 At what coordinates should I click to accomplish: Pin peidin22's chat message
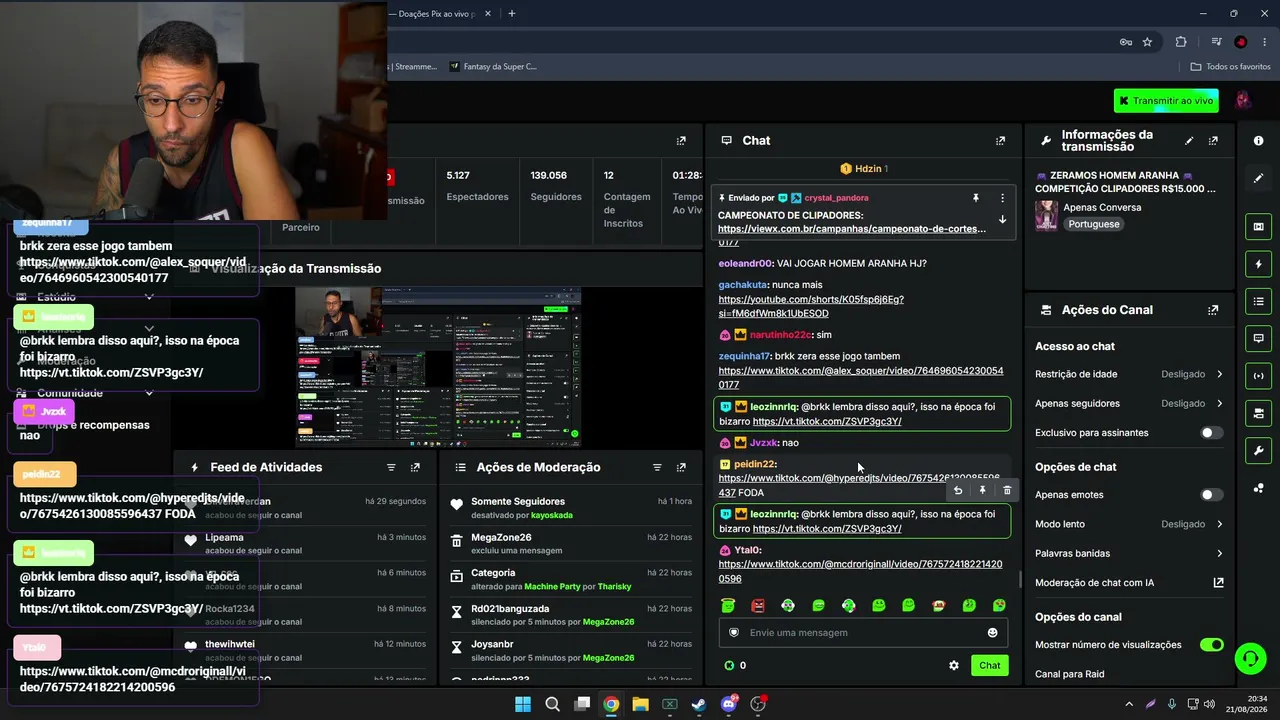point(982,490)
